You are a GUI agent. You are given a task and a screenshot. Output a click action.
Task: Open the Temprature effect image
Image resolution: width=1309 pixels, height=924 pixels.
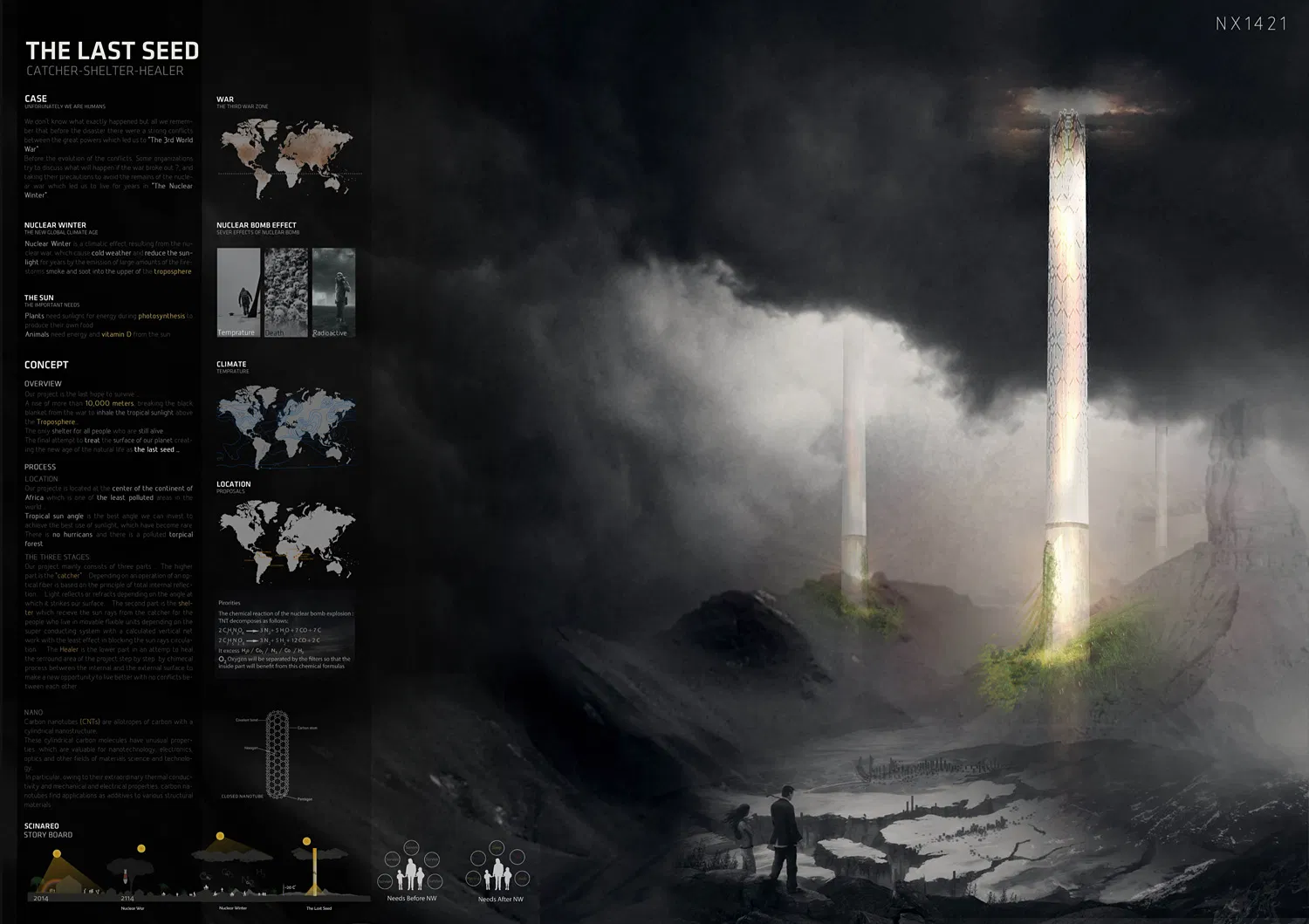click(x=238, y=292)
